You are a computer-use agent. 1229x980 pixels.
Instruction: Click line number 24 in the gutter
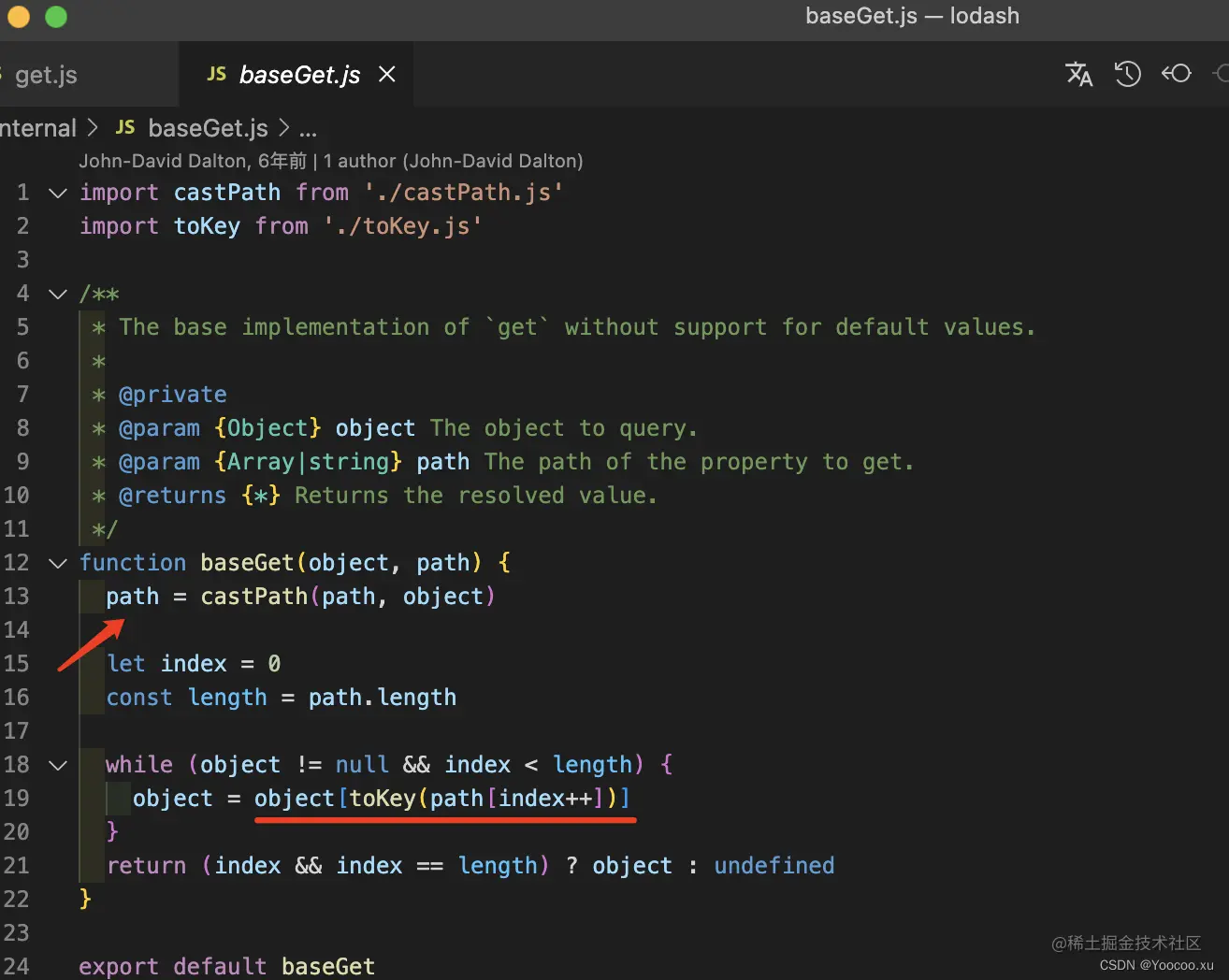17,967
